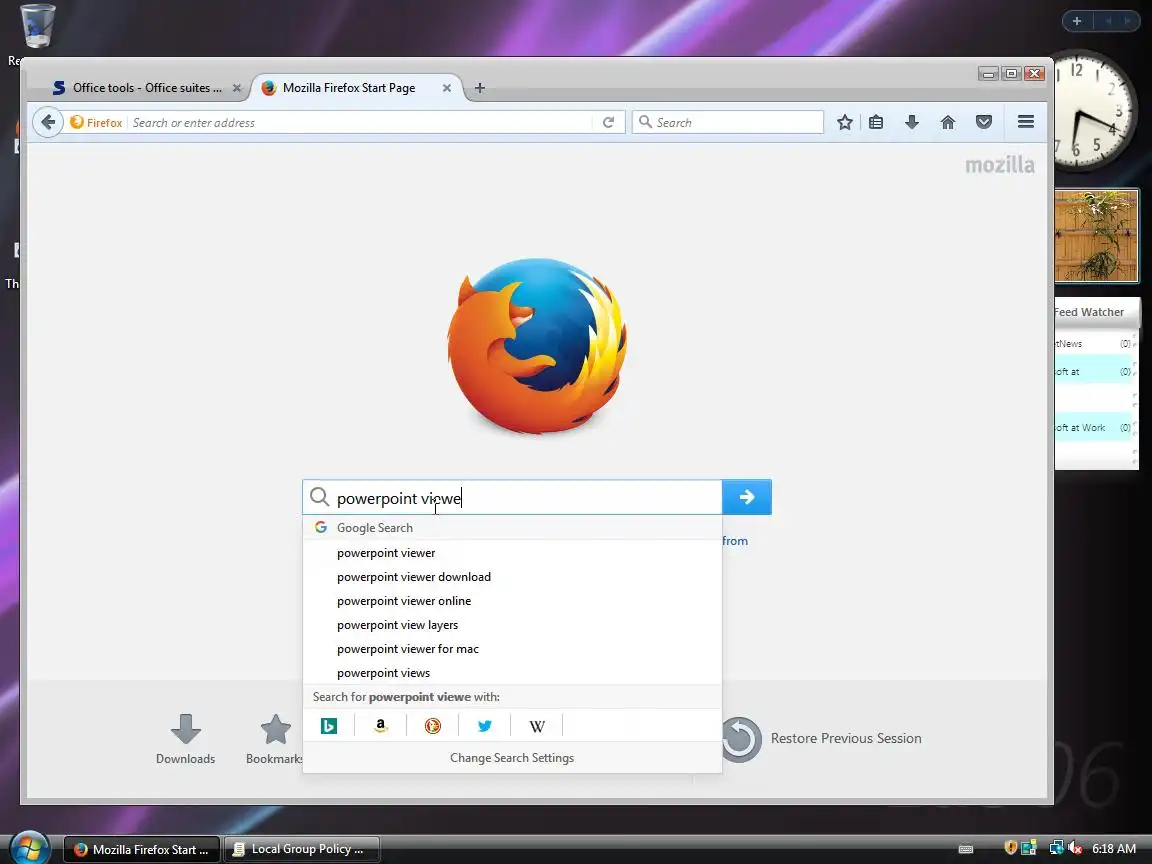Open the Firefox hamburger menu
This screenshot has height=864, width=1152.
coord(1026,122)
